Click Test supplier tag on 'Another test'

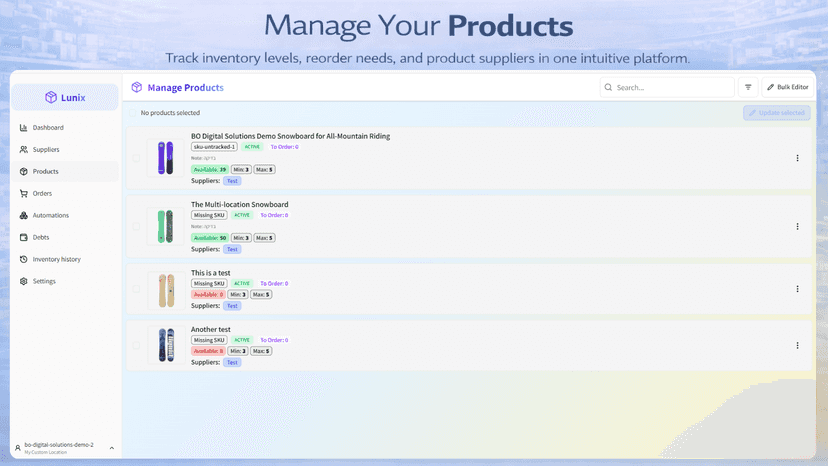(x=232, y=362)
